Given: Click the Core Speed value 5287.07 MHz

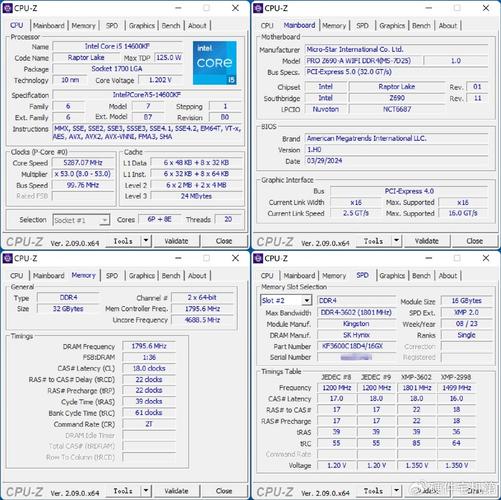Looking at the screenshot, I should (x=83, y=163).
